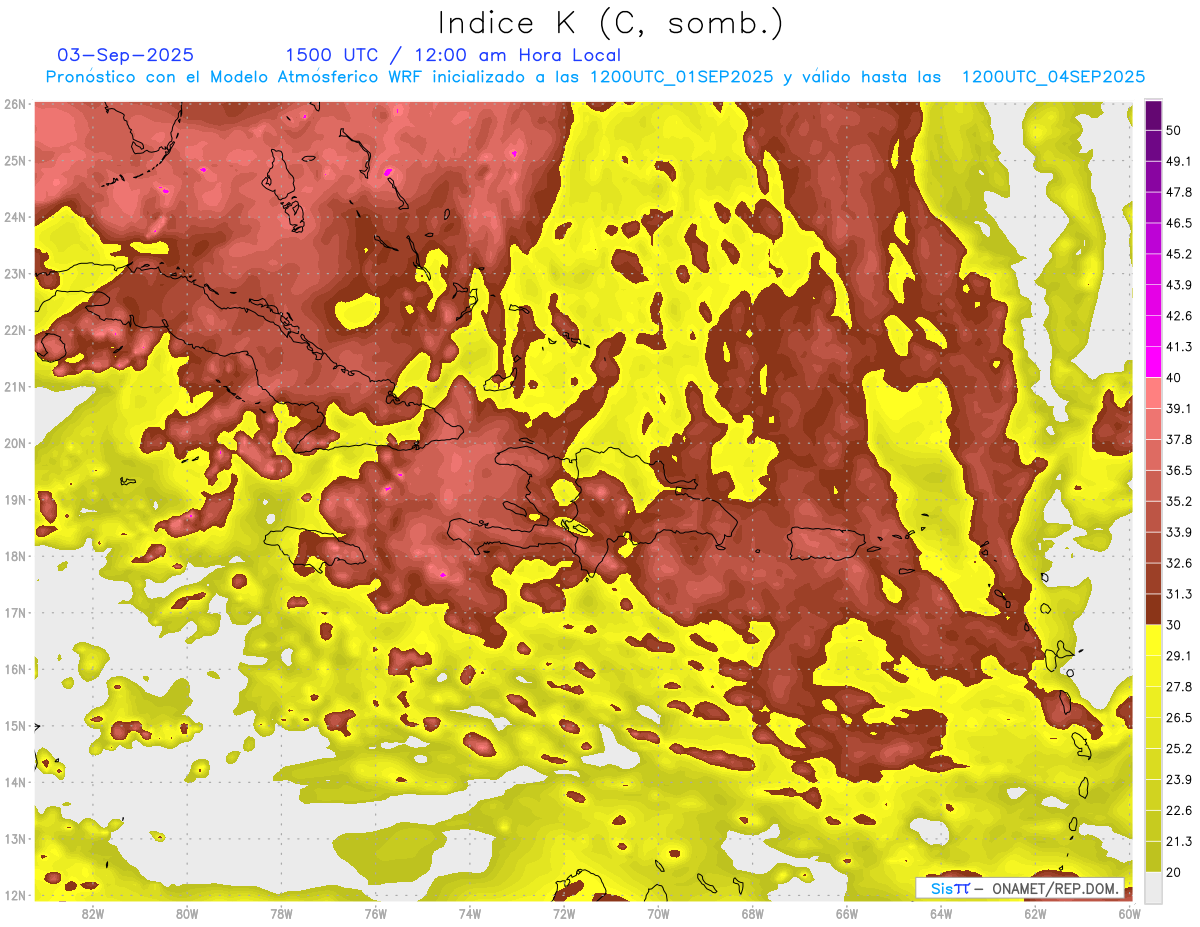Click the colorbar value '25.2'
Screen dimensions: 1200x927
pos(1178,749)
